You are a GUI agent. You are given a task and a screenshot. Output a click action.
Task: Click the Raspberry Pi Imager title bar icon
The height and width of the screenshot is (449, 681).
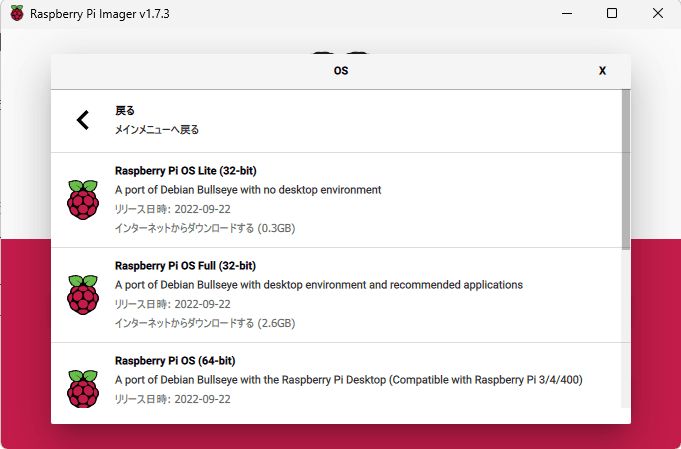pyautogui.click(x=17, y=14)
